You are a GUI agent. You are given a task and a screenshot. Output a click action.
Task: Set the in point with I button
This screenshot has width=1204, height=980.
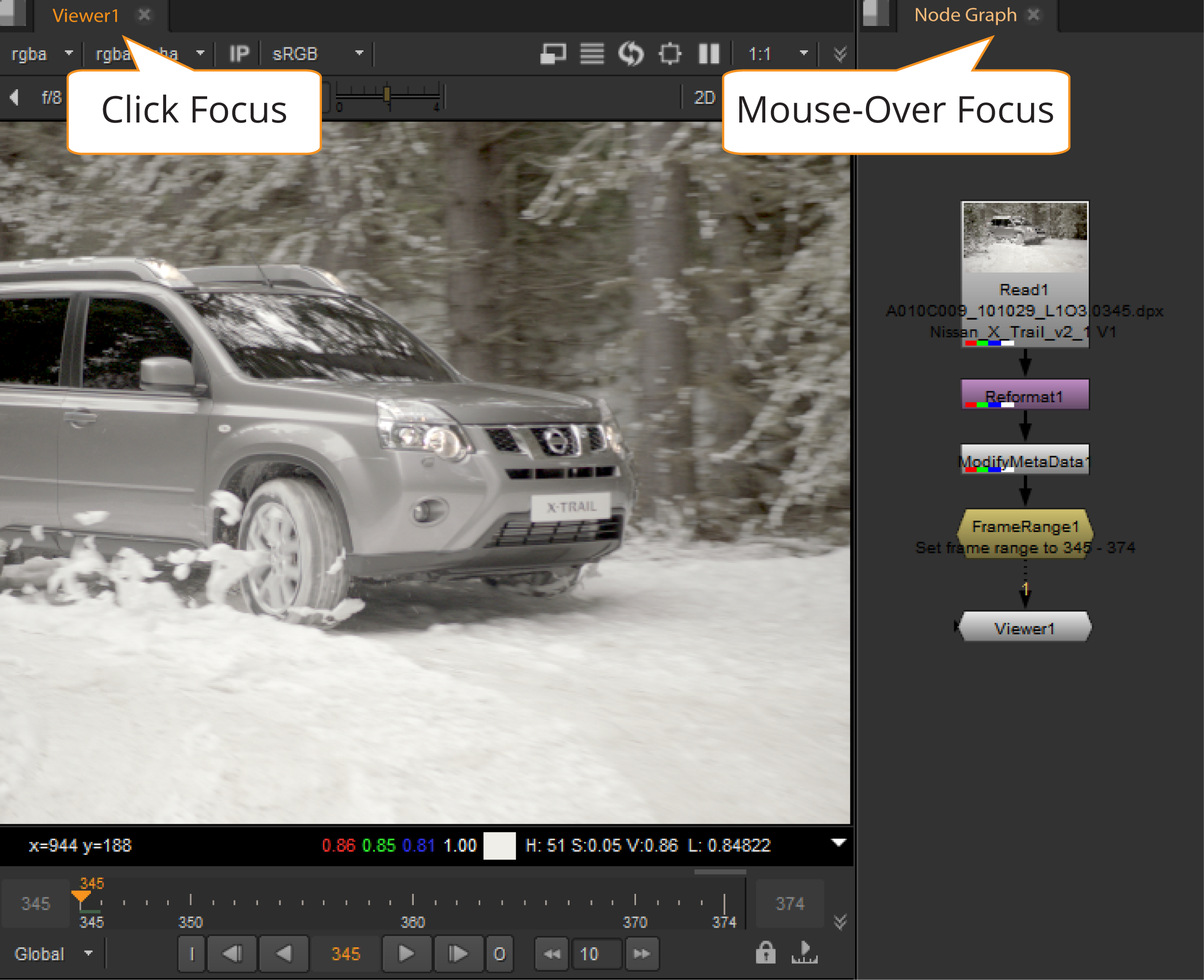coord(192,954)
